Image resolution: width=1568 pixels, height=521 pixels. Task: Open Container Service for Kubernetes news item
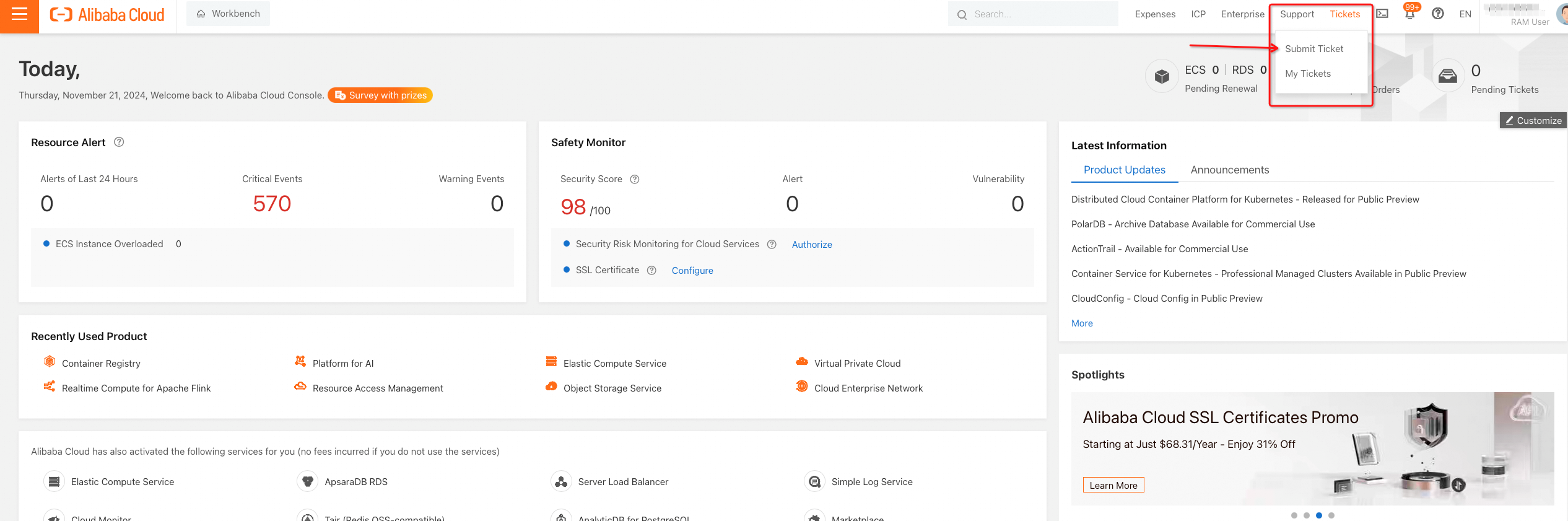[x=1268, y=274]
